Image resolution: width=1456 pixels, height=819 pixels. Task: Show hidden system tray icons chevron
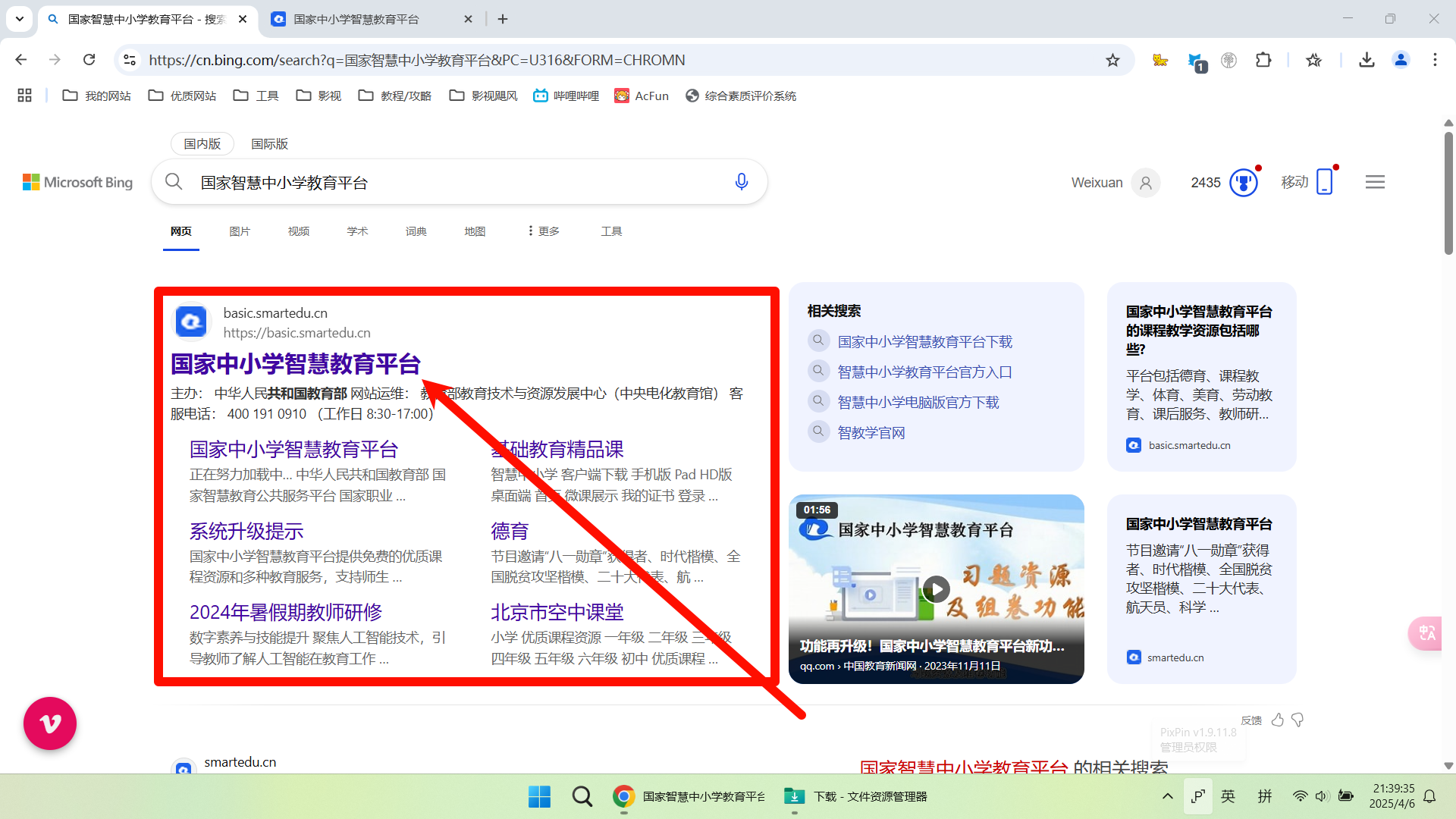point(1167,796)
